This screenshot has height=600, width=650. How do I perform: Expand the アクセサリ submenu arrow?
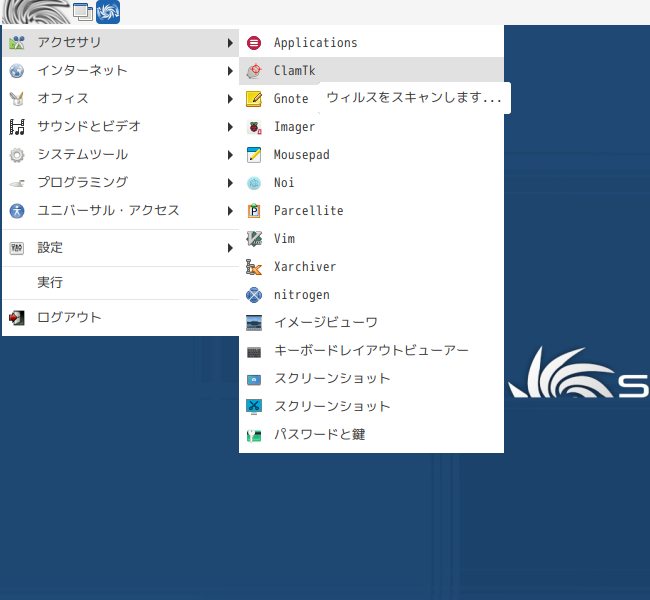(230, 43)
